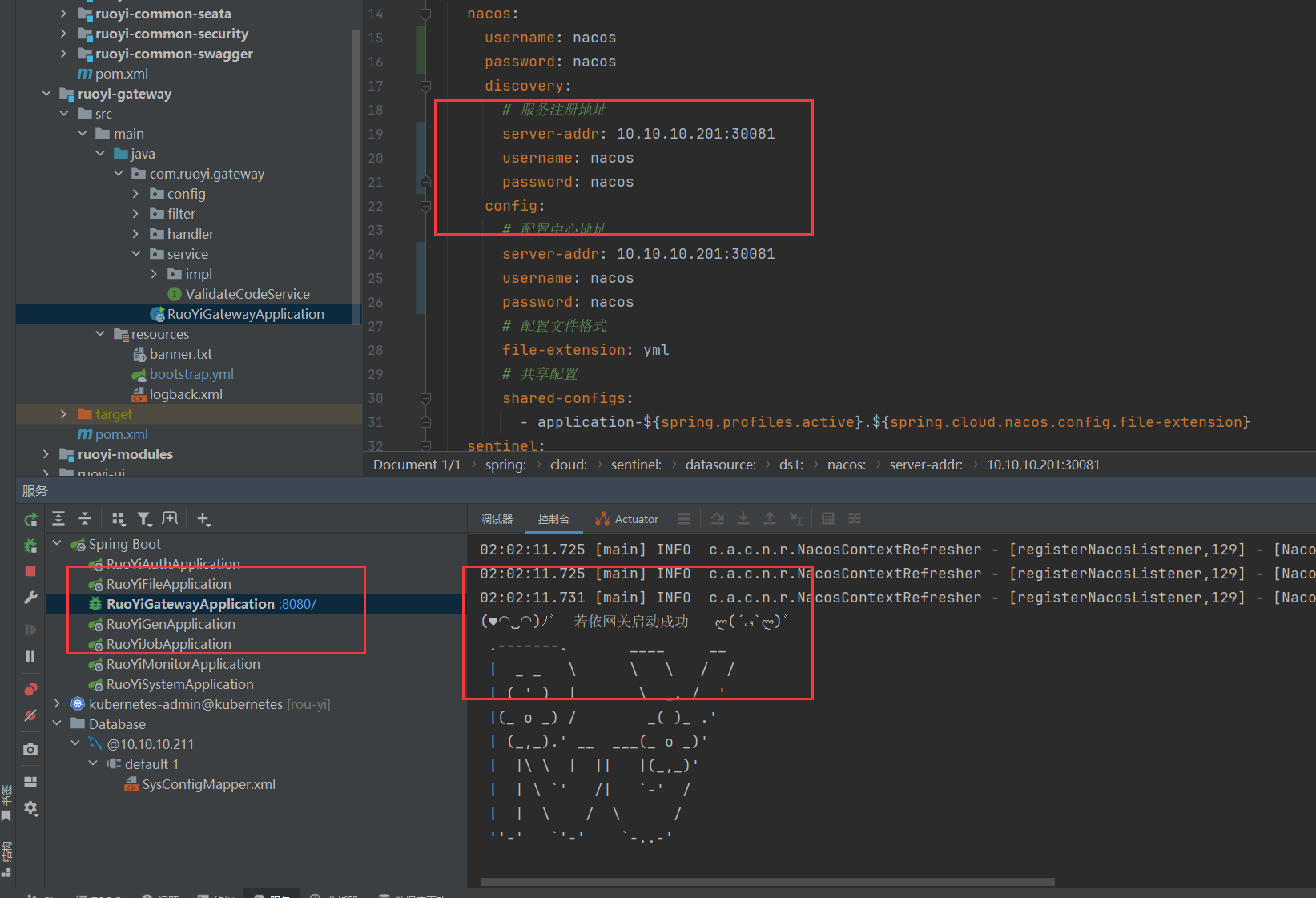Select RuoYiAuthApplication service

click(x=173, y=564)
